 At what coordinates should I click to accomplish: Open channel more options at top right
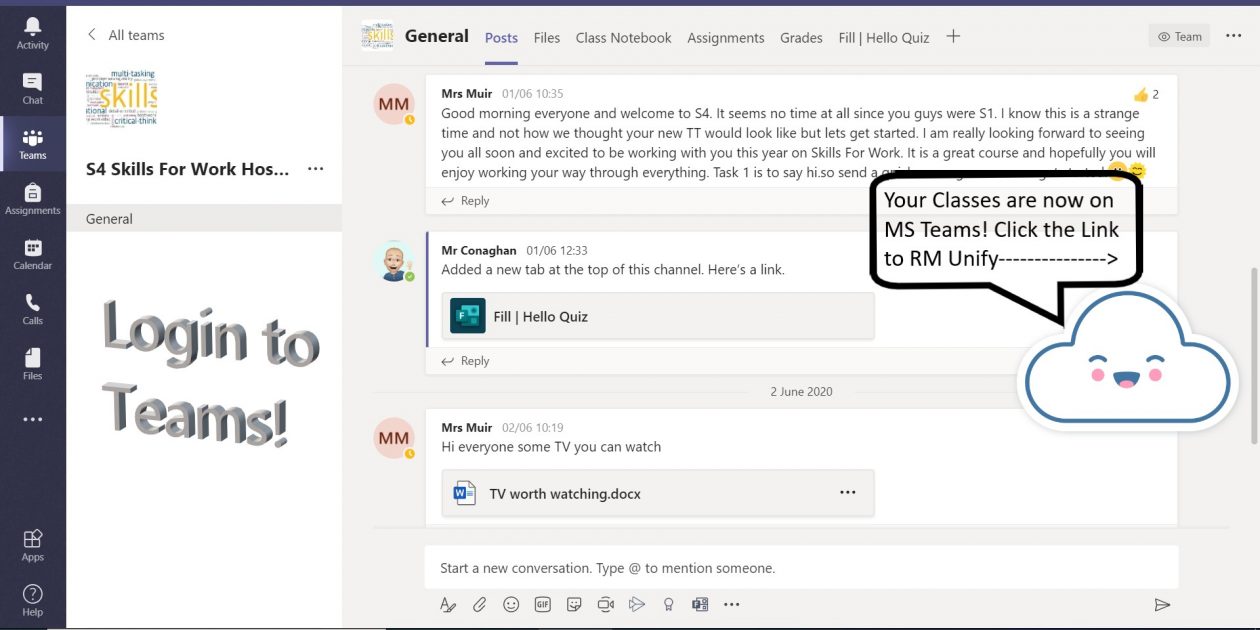1233,36
